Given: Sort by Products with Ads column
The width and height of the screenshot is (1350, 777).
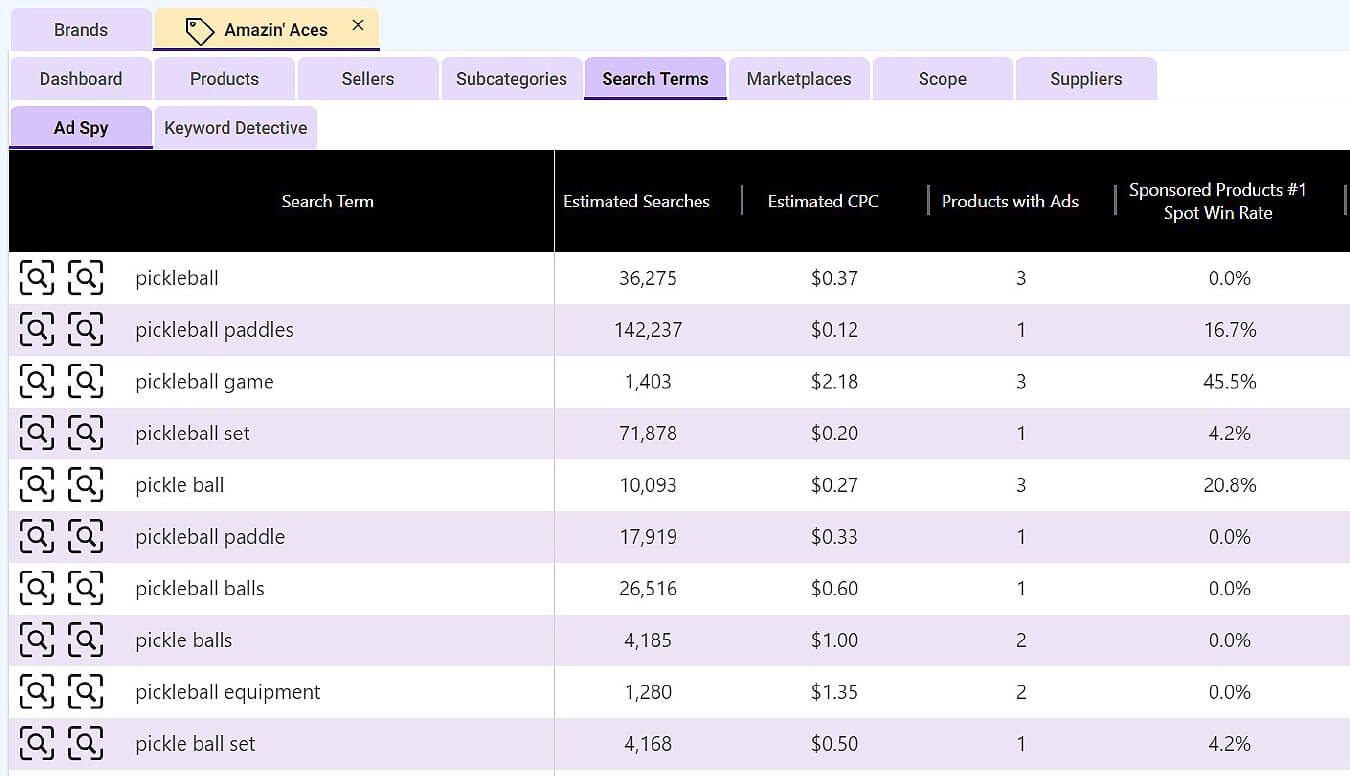Looking at the screenshot, I should point(1010,201).
